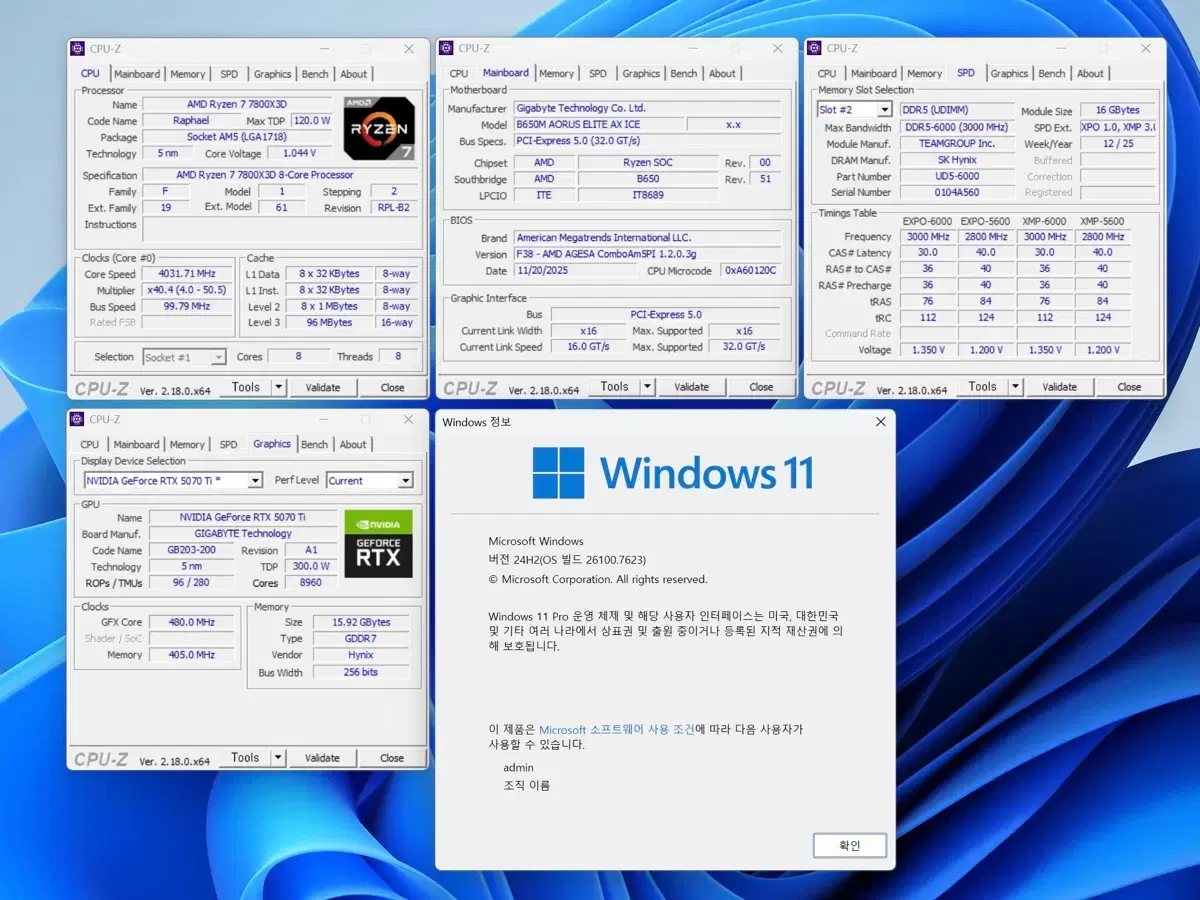Open the Perf Level dropdown showing Current
This screenshot has width=1200, height=900.
click(x=404, y=480)
